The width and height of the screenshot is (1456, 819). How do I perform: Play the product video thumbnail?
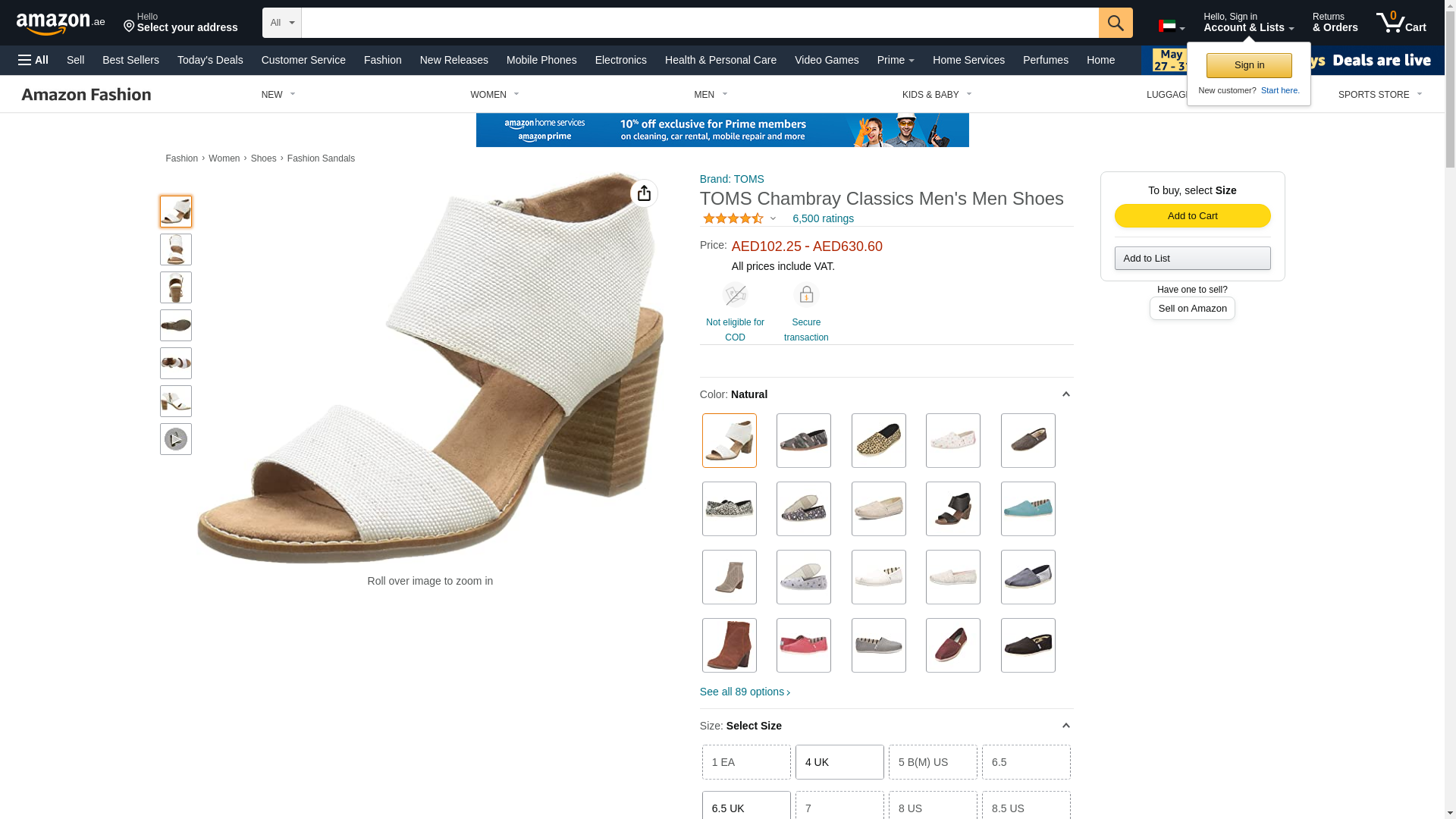coord(176,439)
